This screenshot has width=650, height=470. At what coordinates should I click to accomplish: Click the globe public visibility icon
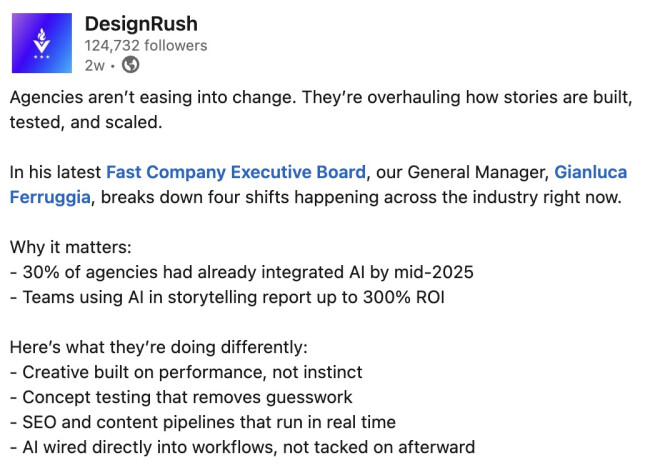point(130,64)
